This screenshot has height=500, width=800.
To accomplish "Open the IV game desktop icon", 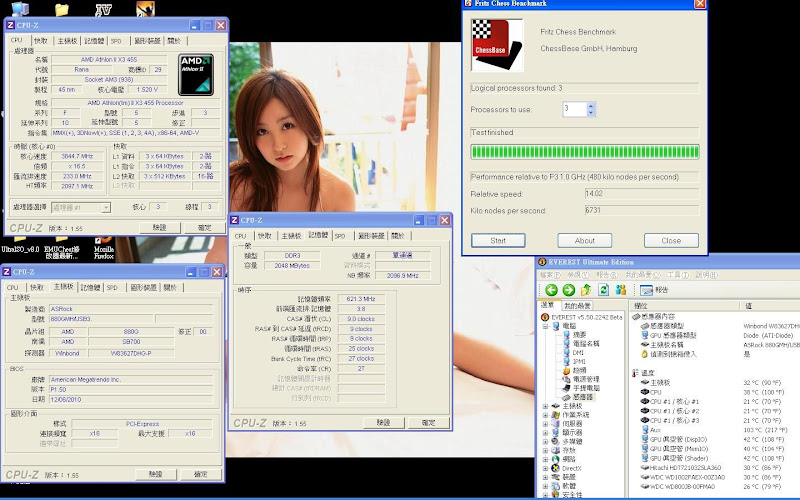I will [x=103, y=9].
